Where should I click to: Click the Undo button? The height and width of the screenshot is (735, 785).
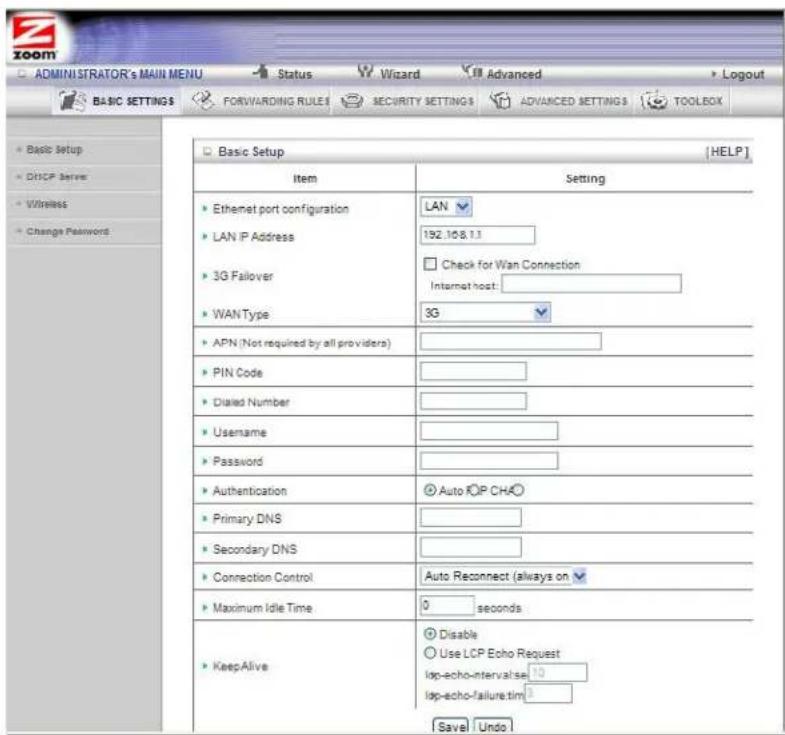(493, 726)
